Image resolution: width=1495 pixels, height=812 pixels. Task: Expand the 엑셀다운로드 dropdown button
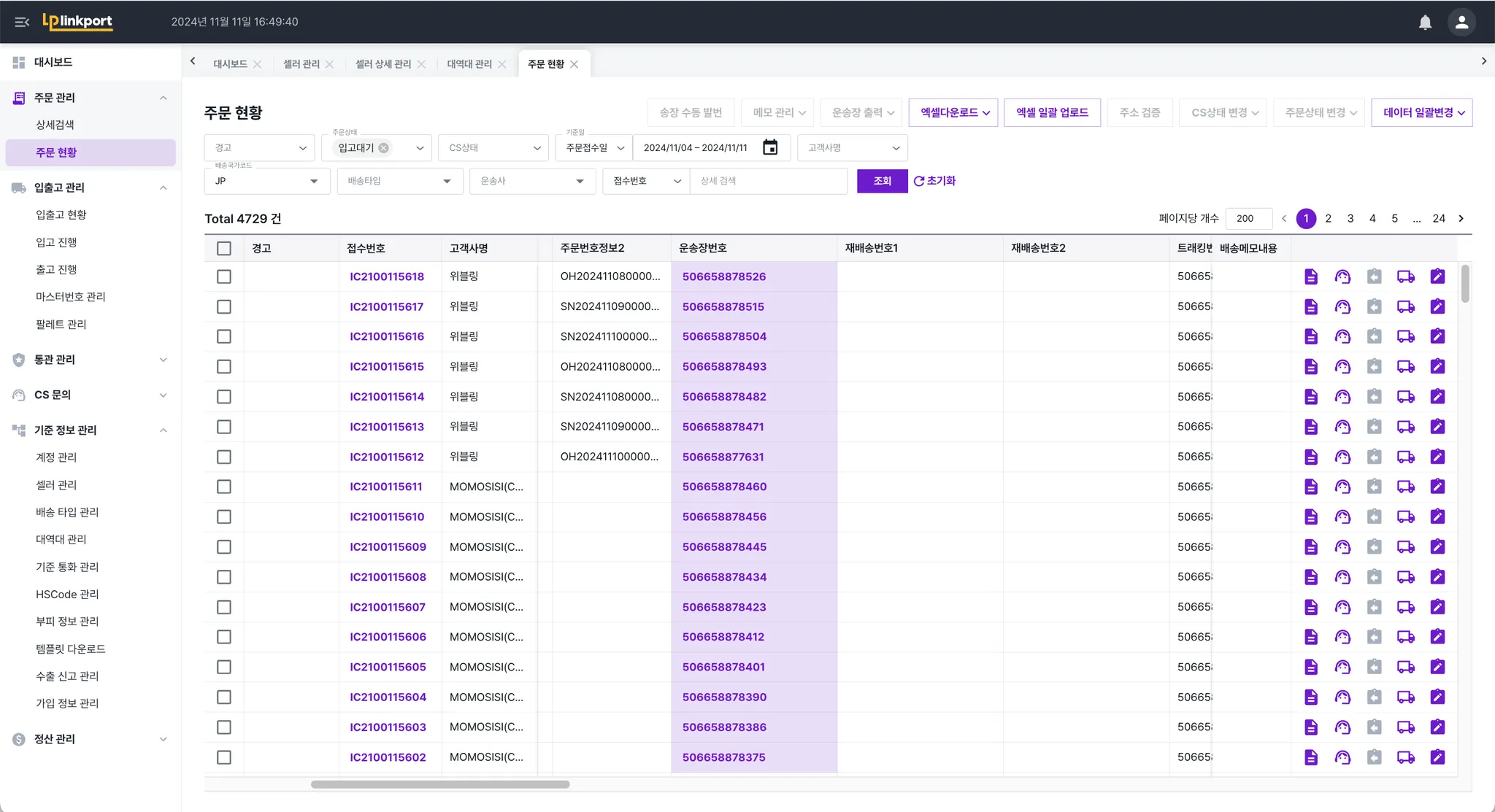pyautogui.click(x=953, y=112)
